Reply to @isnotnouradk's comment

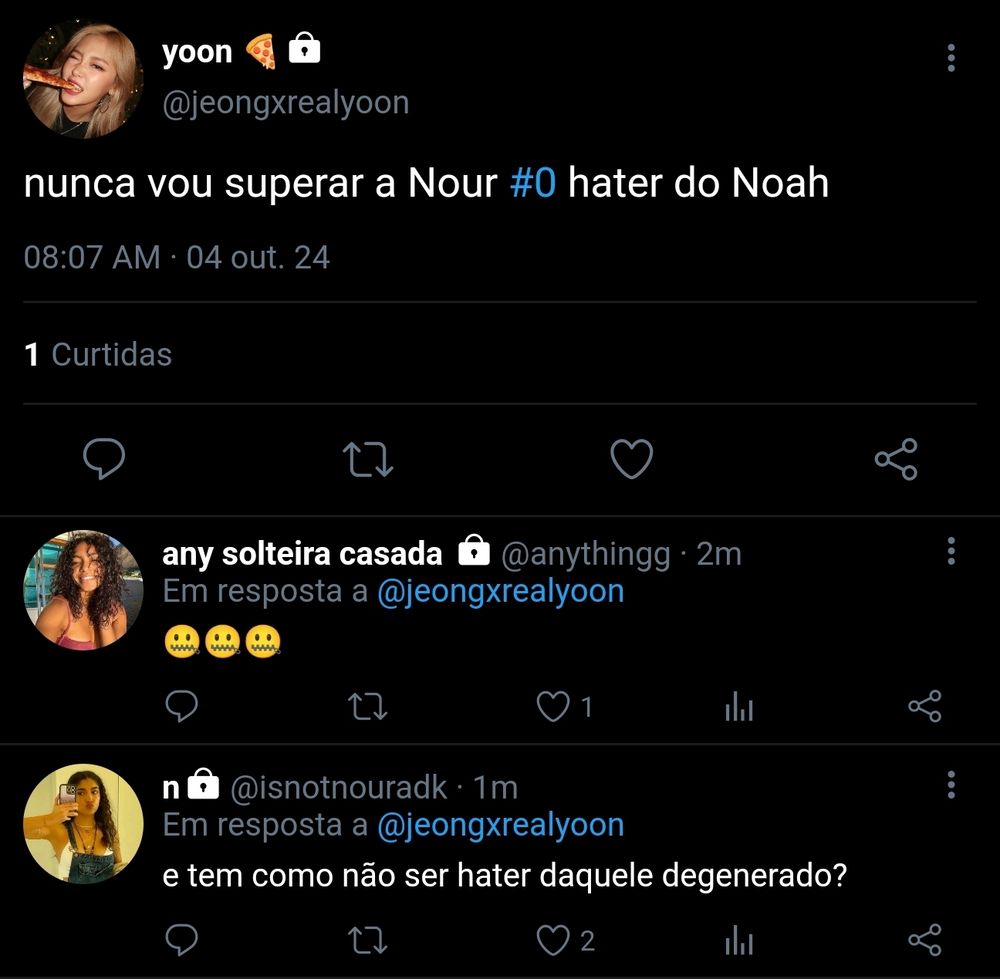pyautogui.click(x=181, y=939)
